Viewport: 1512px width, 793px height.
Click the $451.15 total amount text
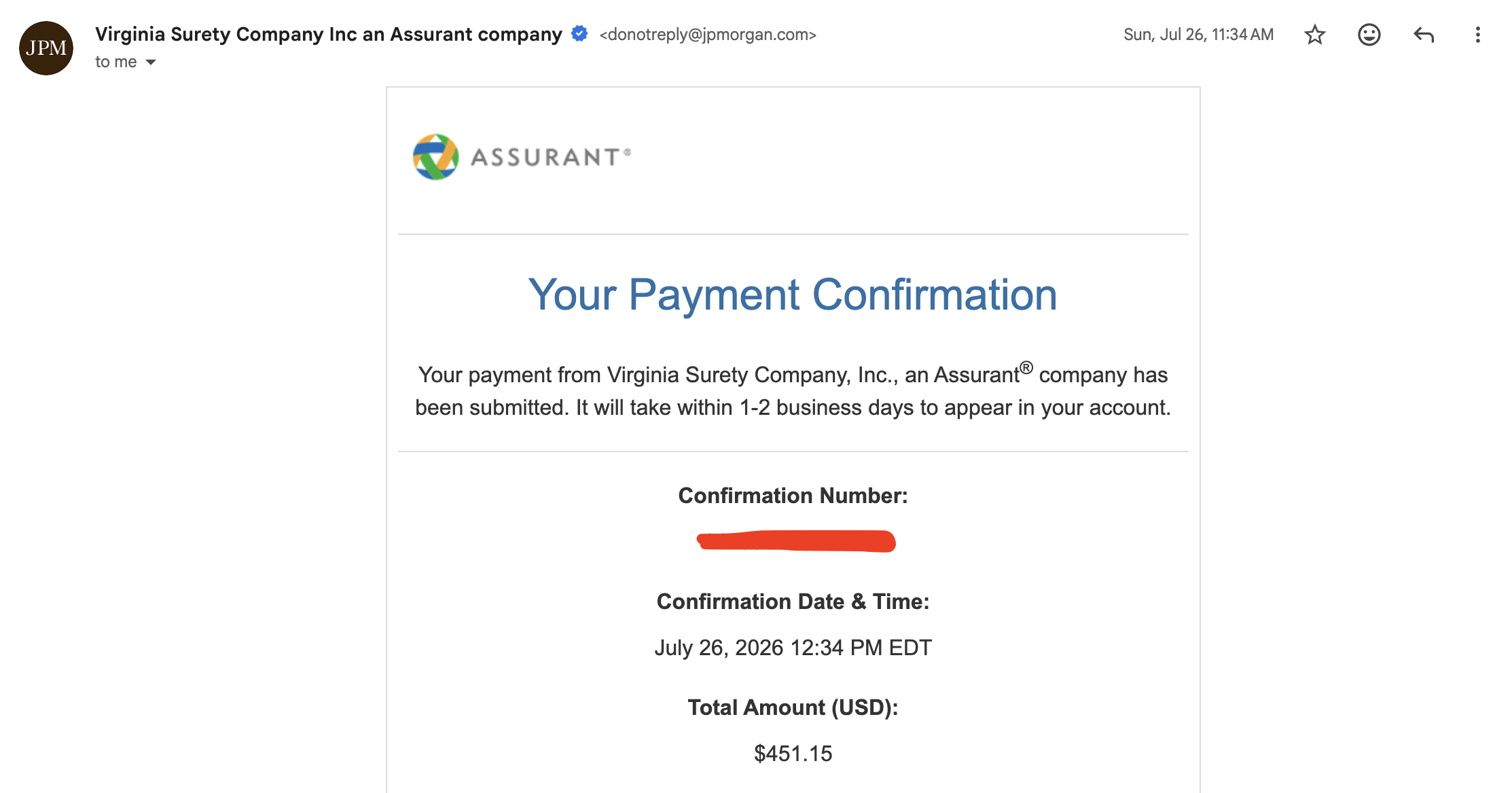point(793,753)
